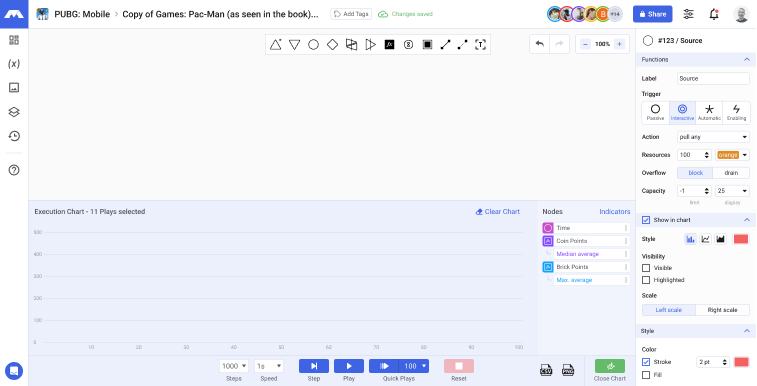Set trigger to Passive
Image resolution: width=757 pixels, height=386 pixels.
655,112
